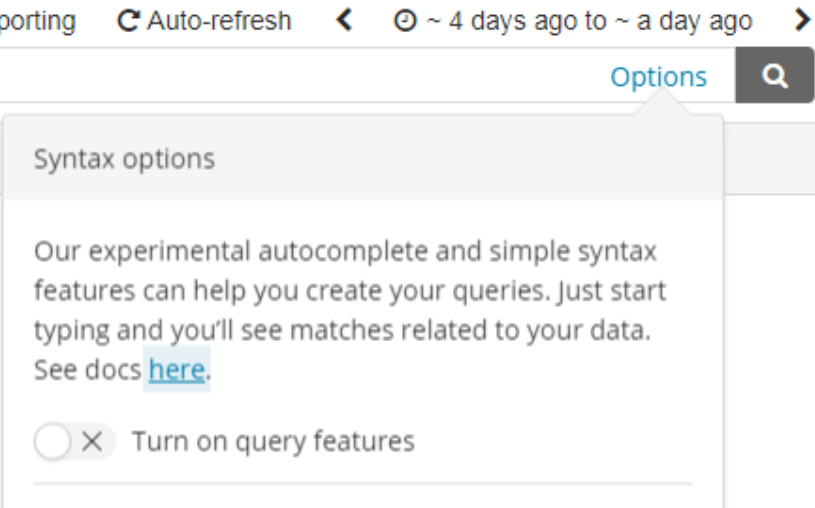Open the '4 days ago to a day ago' time range
The image size is (815, 508).
tap(573, 21)
